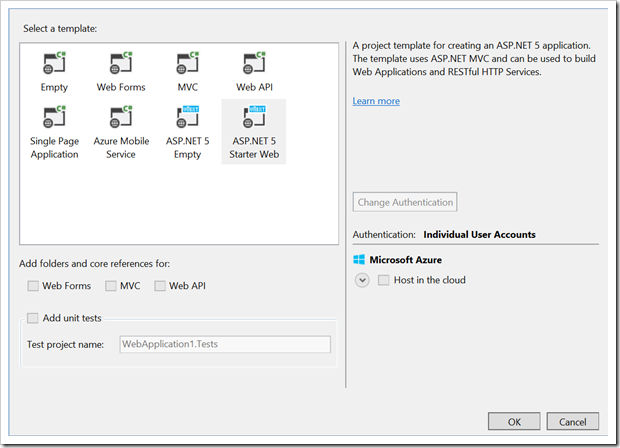620x448 pixels.
Task: Toggle the Add unit tests checkbox
Action: (x=34, y=318)
